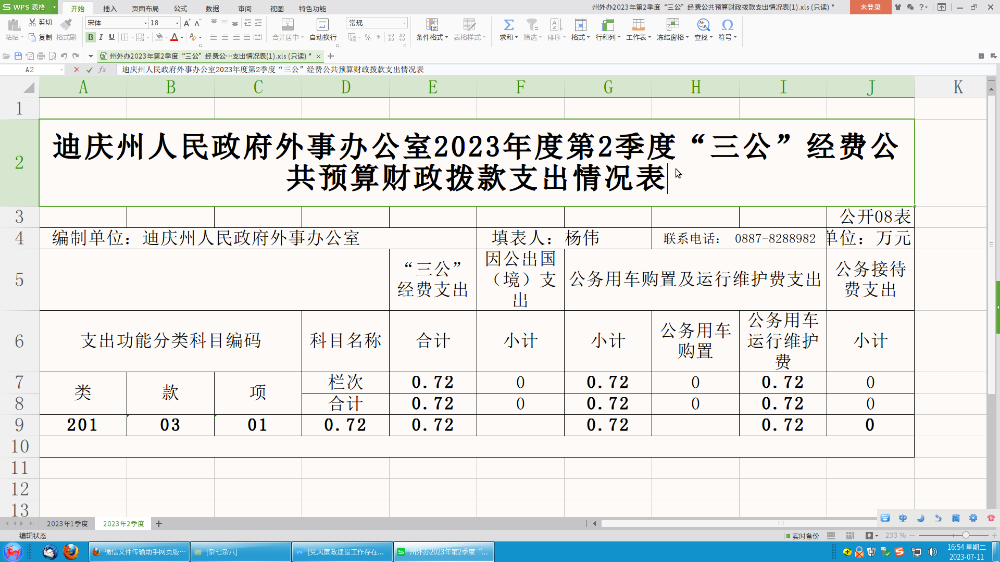Add a new sheet with the plus button
Image resolution: width=1000 pixels, height=562 pixels.
pyautogui.click(x=158, y=524)
